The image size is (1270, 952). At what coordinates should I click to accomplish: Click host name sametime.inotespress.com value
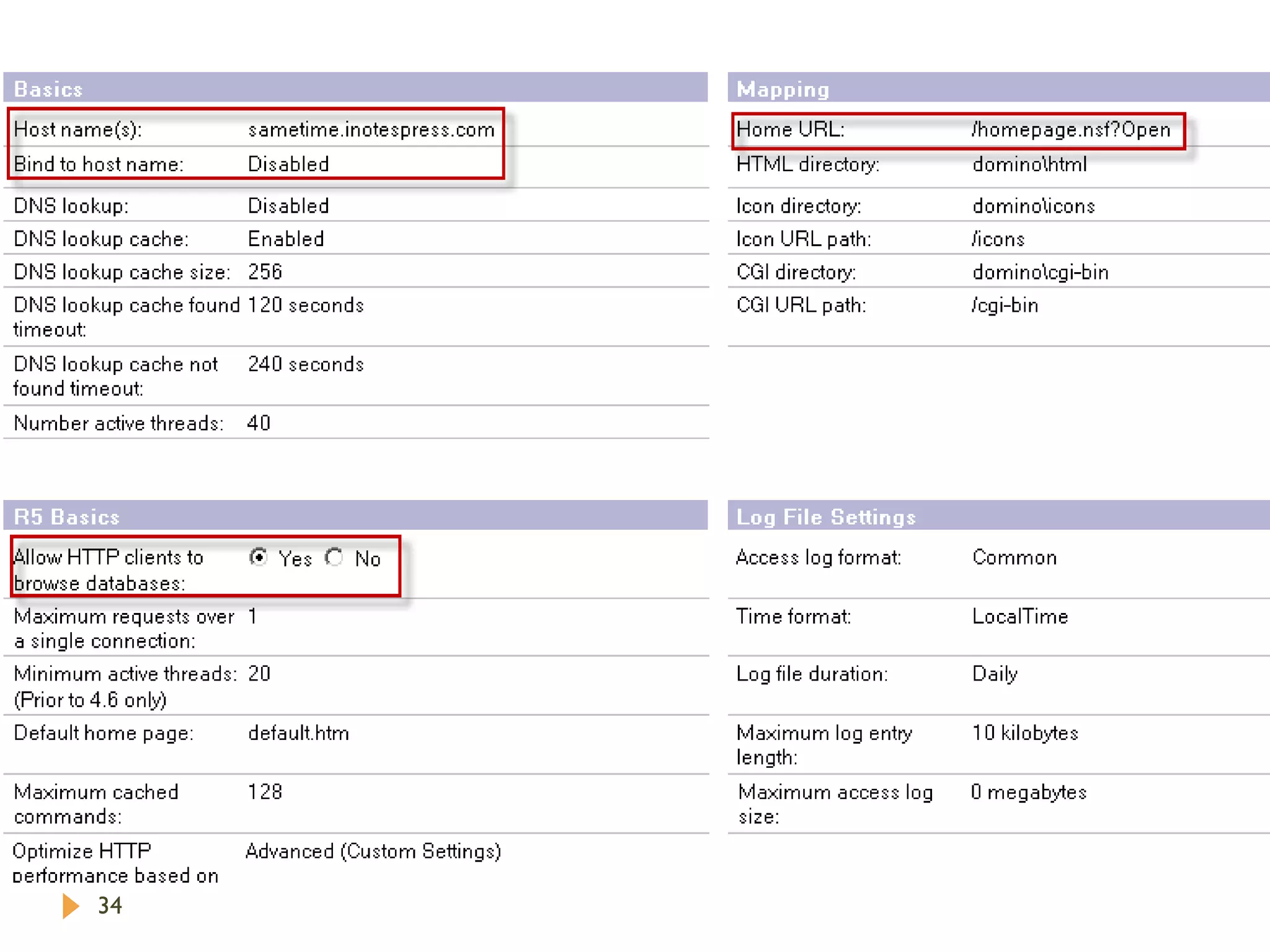point(371,130)
